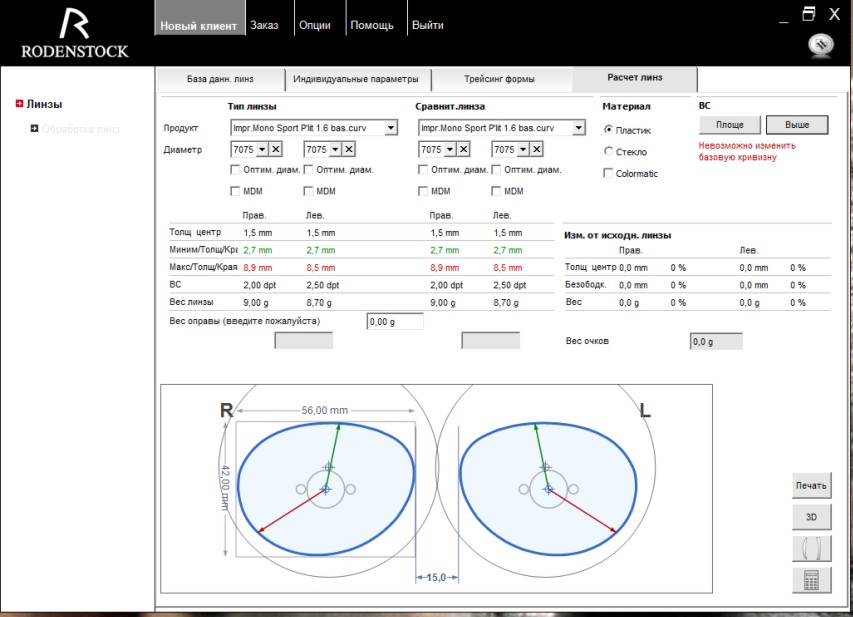
Task: Clear the second diameter under Тип линзы
Action: click(349, 149)
